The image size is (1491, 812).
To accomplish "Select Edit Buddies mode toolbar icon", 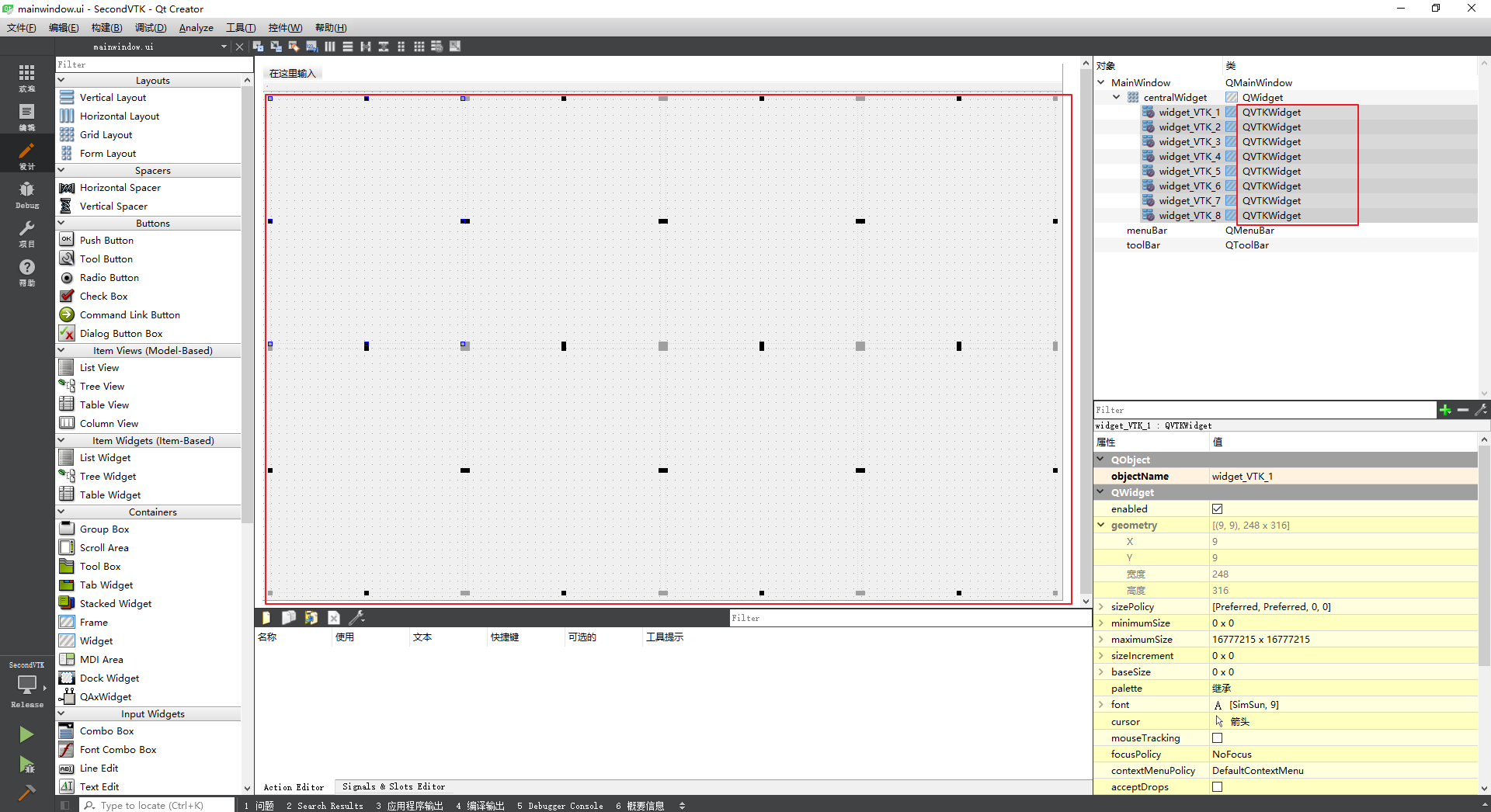I will 294,47.
